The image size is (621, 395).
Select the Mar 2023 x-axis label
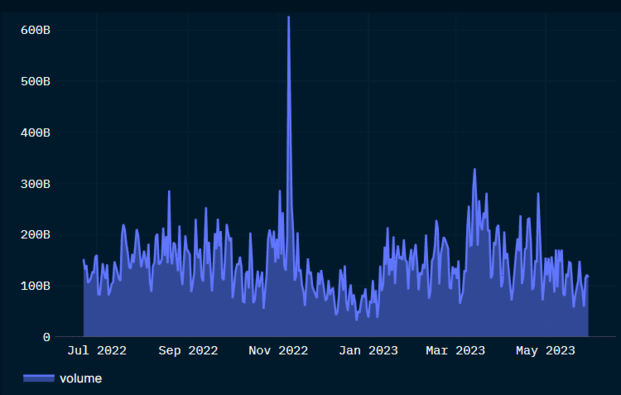[x=455, y=351]
